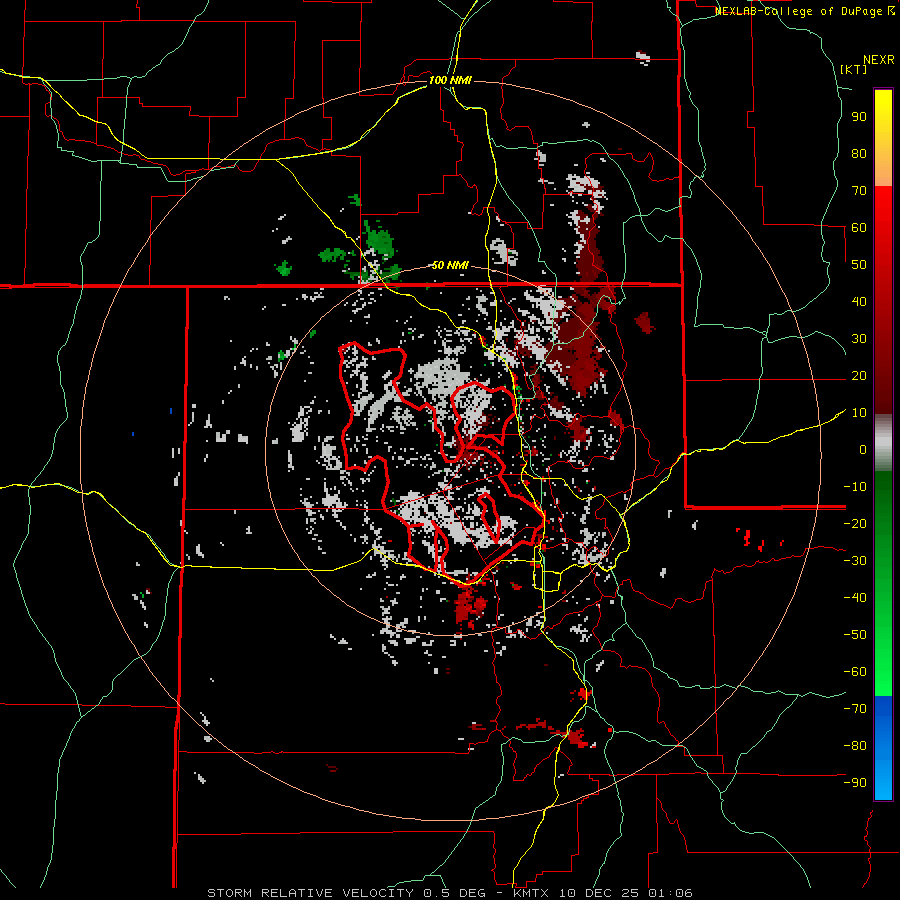
Task: Click the 01:06 timestamp in the caption
Action: point(672,892)
